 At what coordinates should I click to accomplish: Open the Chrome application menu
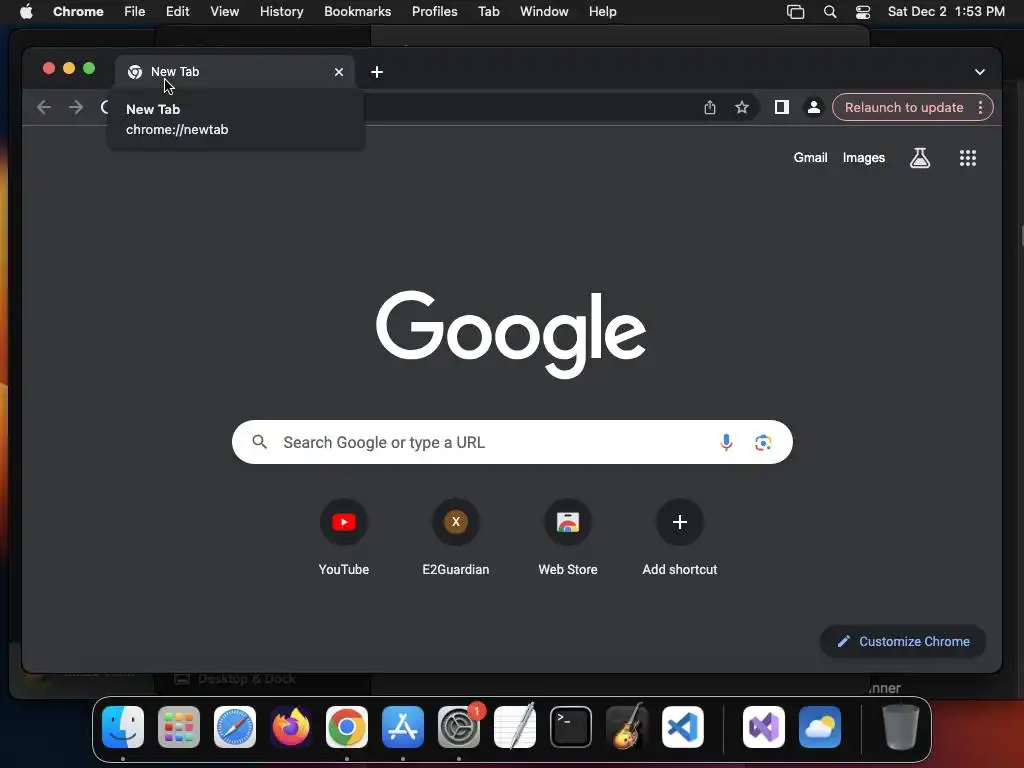(x=78, y=11)
